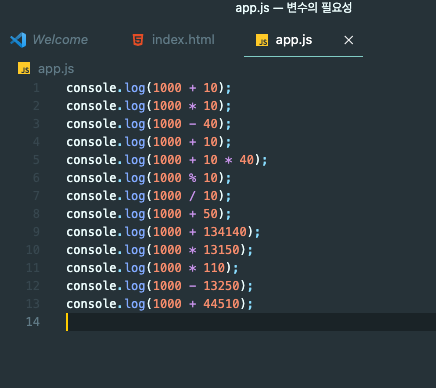
Task: Click the number 44510 on line 13
Action: (x=221, y=304)
